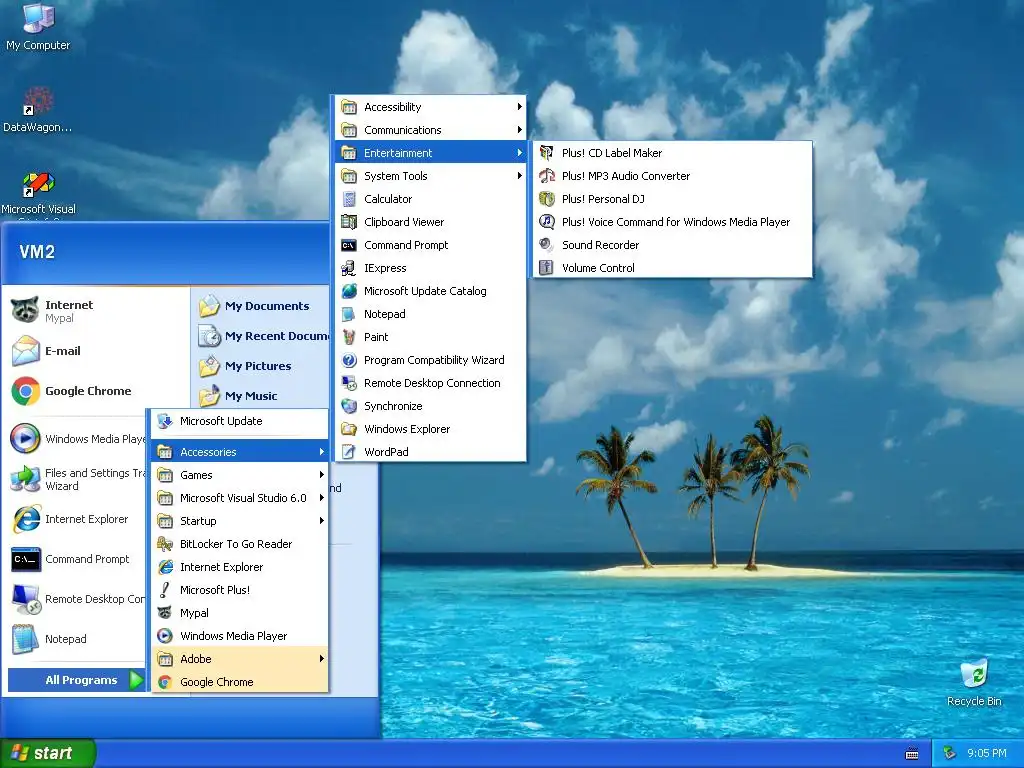Expand System Tools submenu arrow
This screenshot has height=768, width=1024.
tap(519, 176)
